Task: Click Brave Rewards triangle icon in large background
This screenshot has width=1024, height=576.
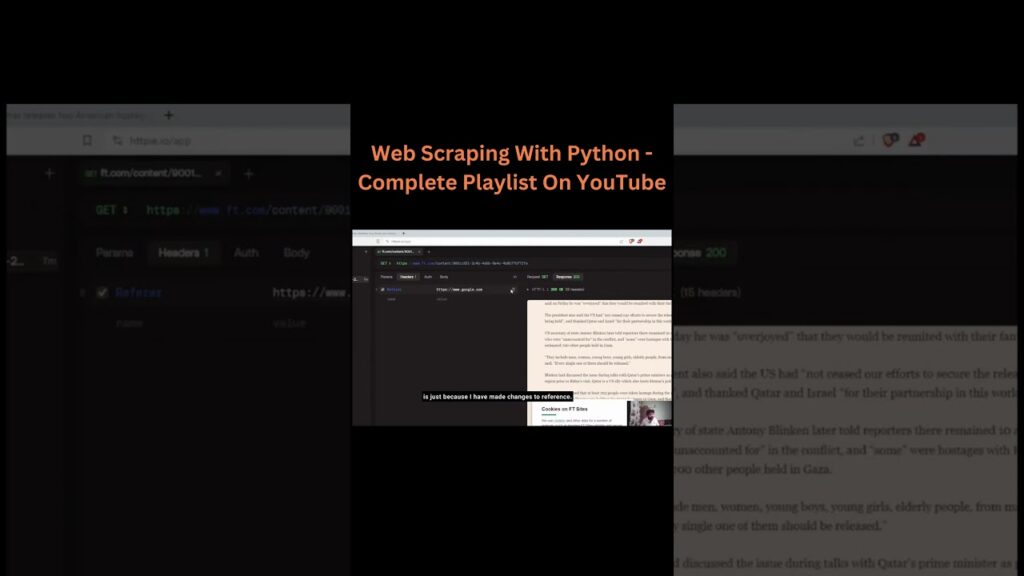Action: tap(915, 141)
